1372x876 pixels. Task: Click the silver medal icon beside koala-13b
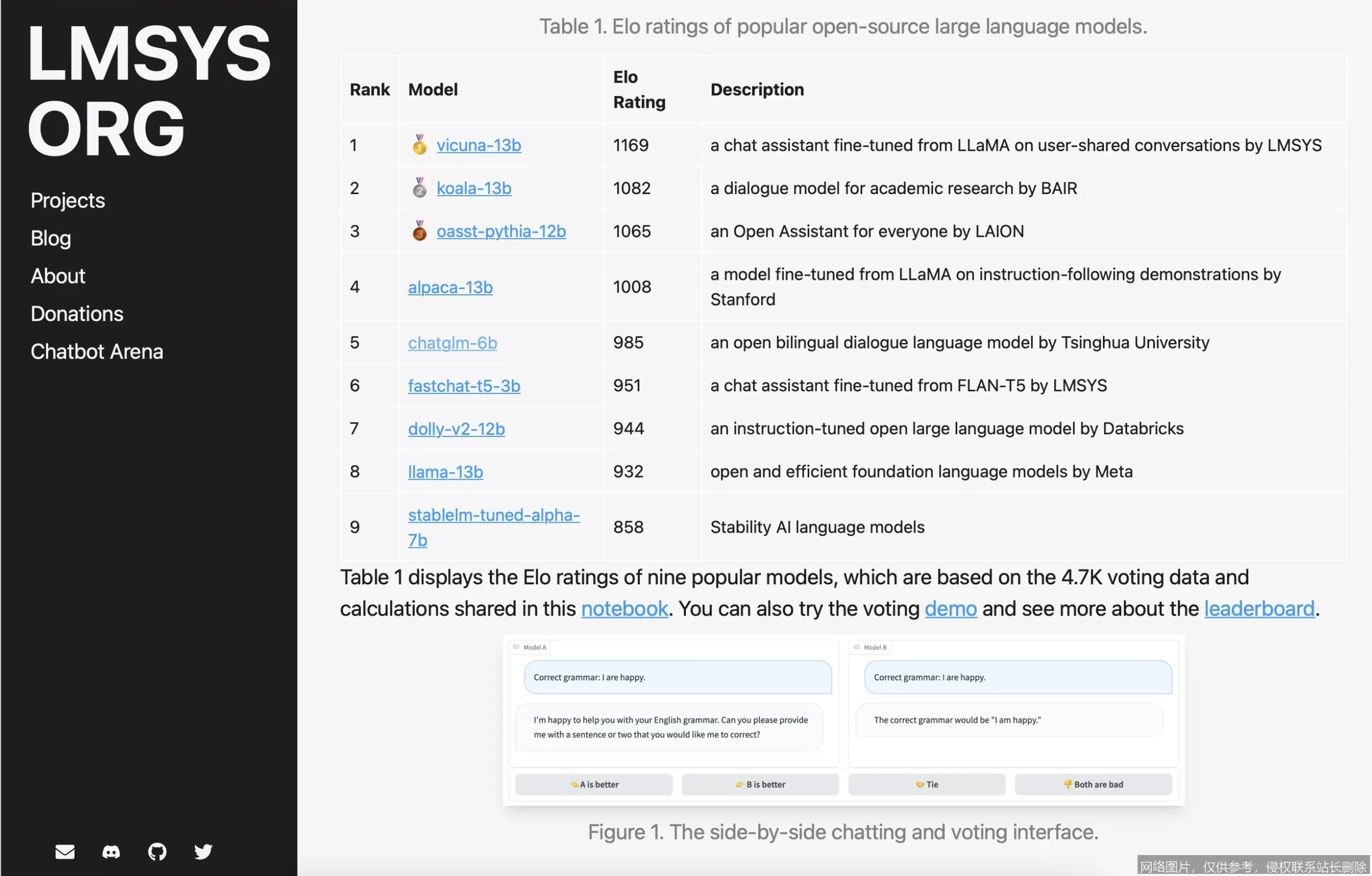(419, 188)
